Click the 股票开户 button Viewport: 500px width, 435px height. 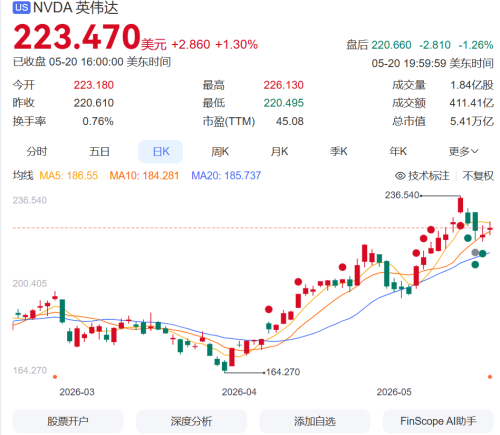[x=68, y=421]
